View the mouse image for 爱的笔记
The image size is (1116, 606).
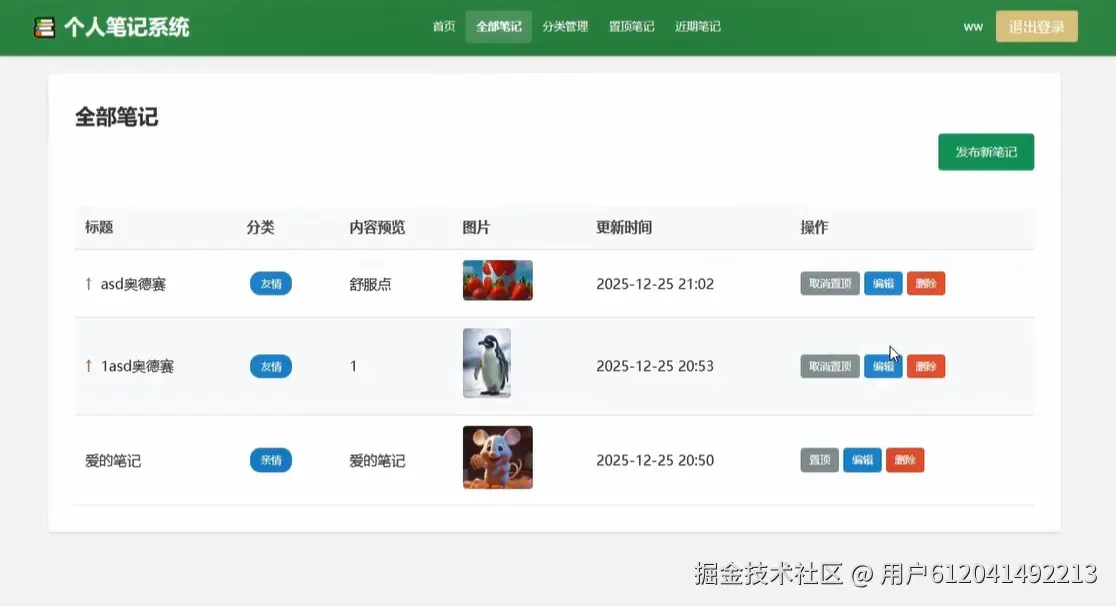496,458
